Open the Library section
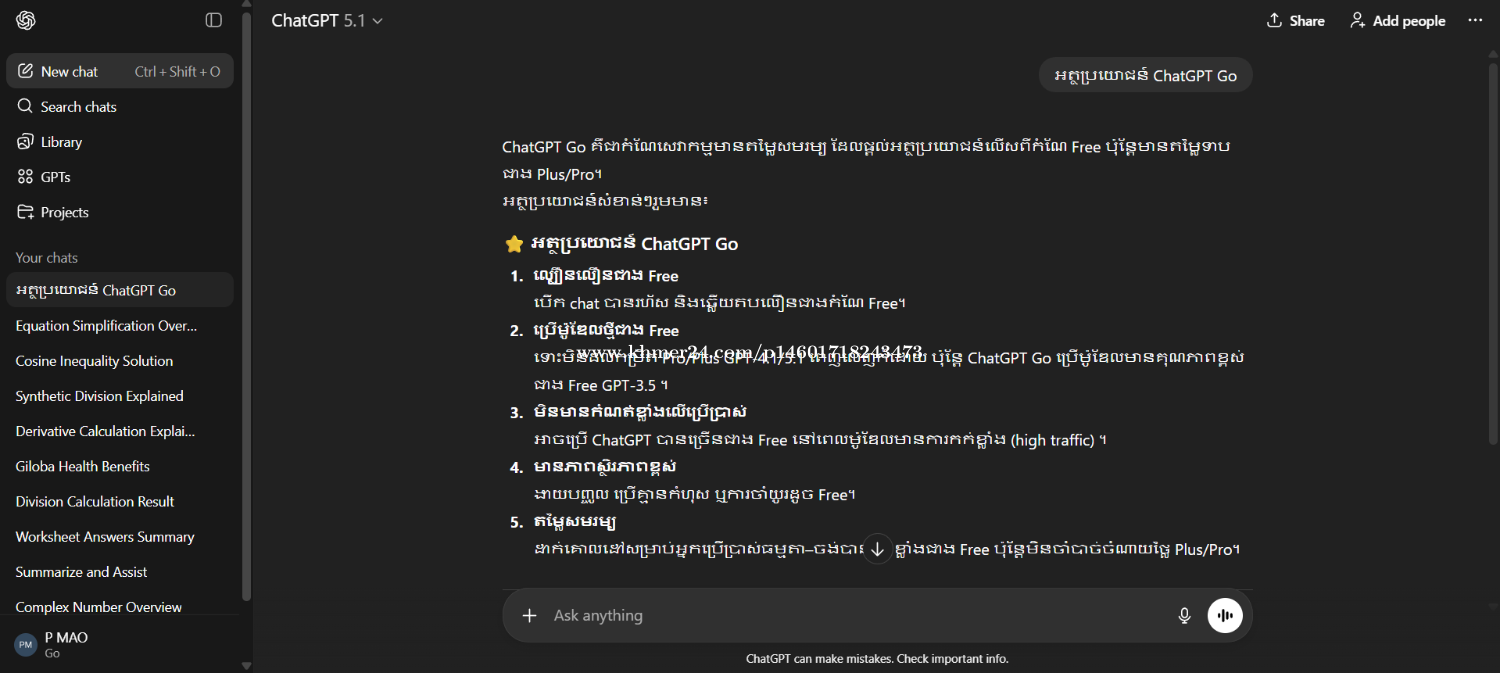 61,142
